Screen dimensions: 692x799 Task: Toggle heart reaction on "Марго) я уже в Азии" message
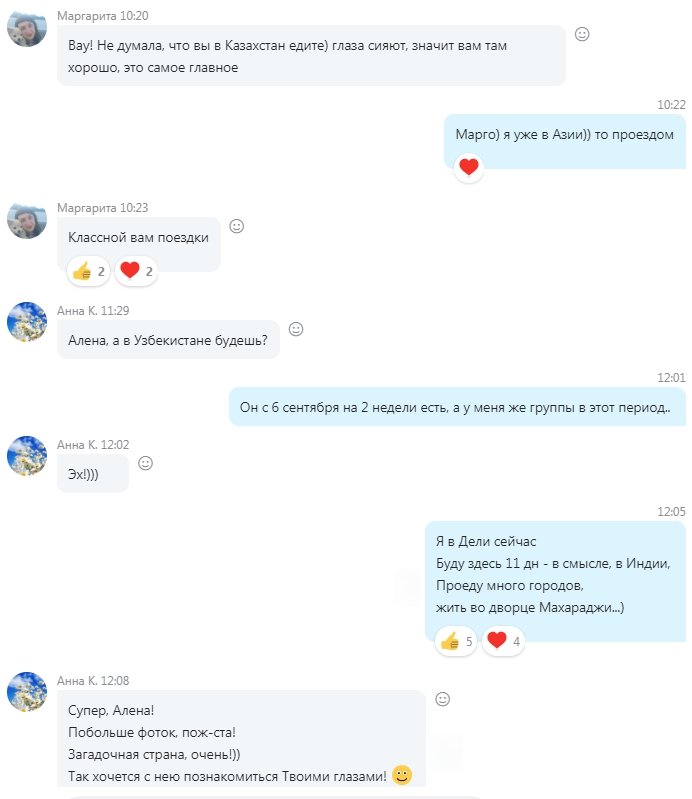(x=469, y=167)
